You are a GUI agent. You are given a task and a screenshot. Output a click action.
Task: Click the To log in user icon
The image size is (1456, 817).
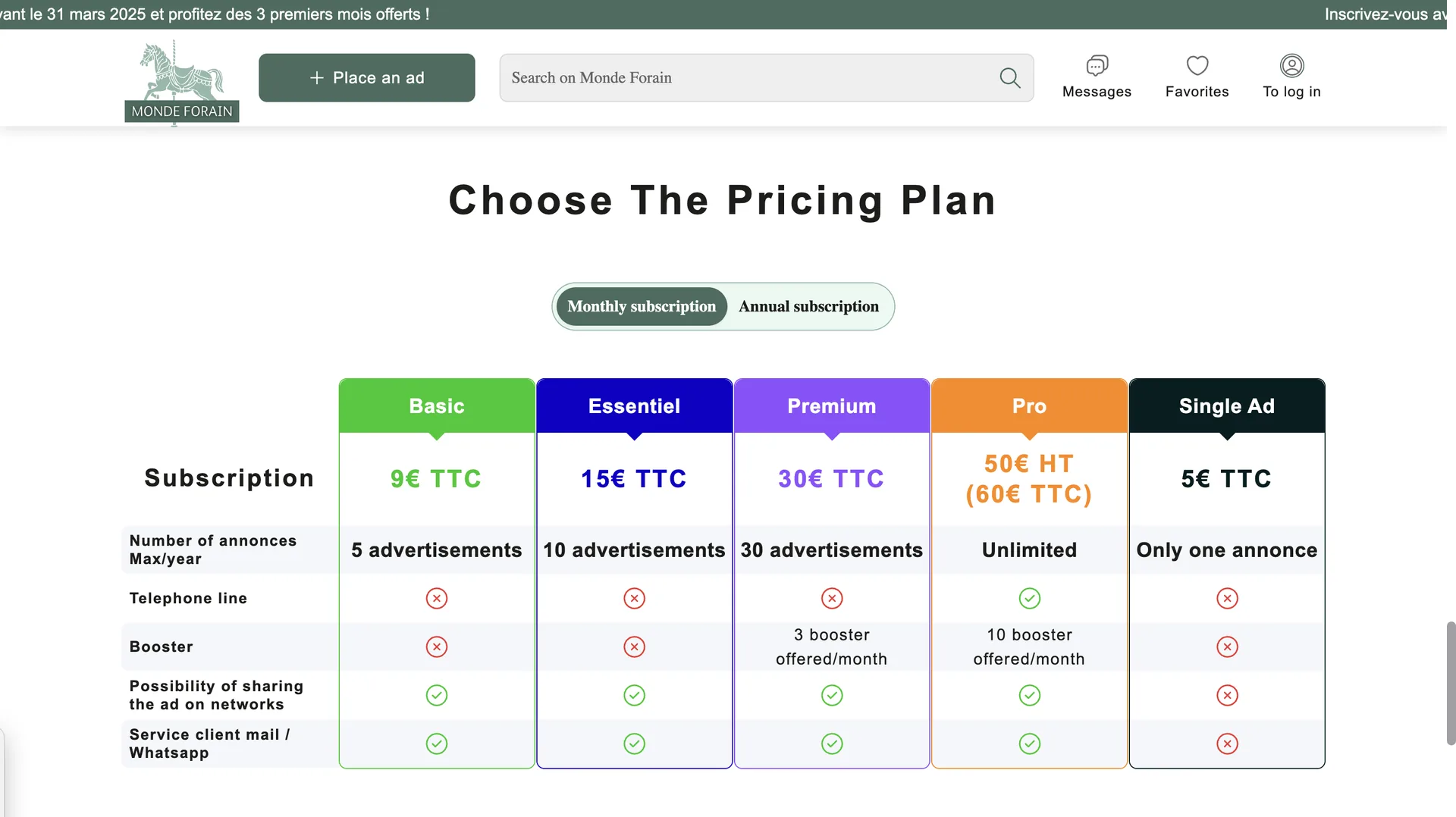(1291, 66)
